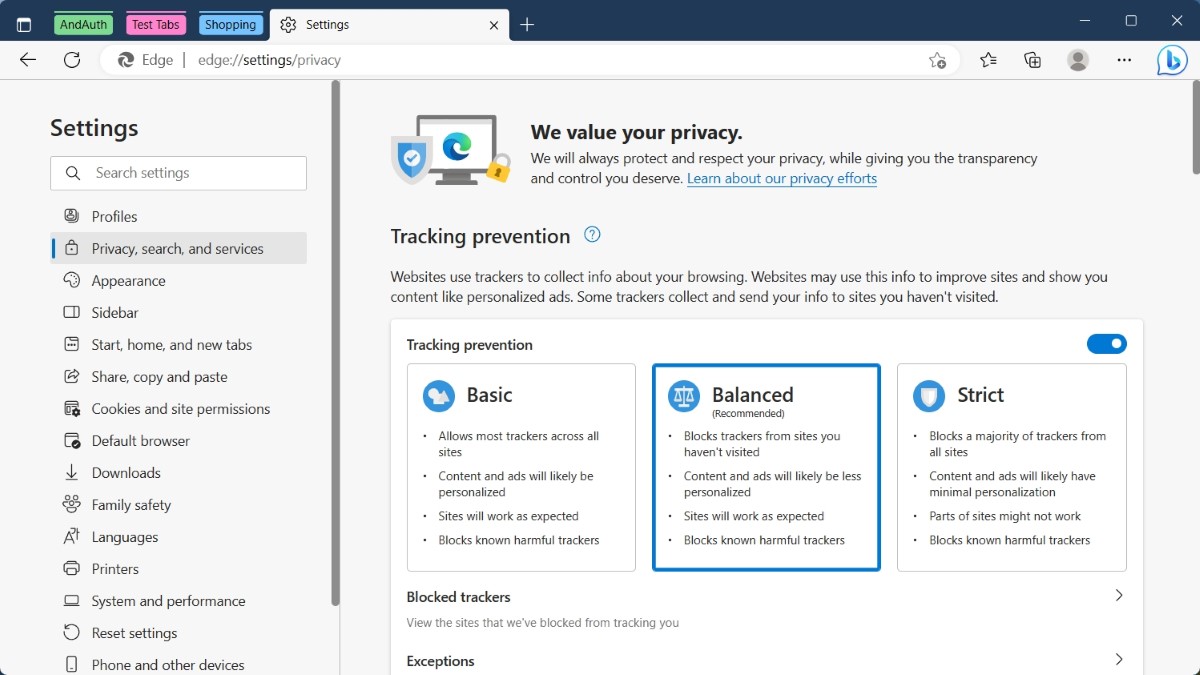
Task: Select the Strict tracking prevention level
Action: click(x=1011, y=467)
